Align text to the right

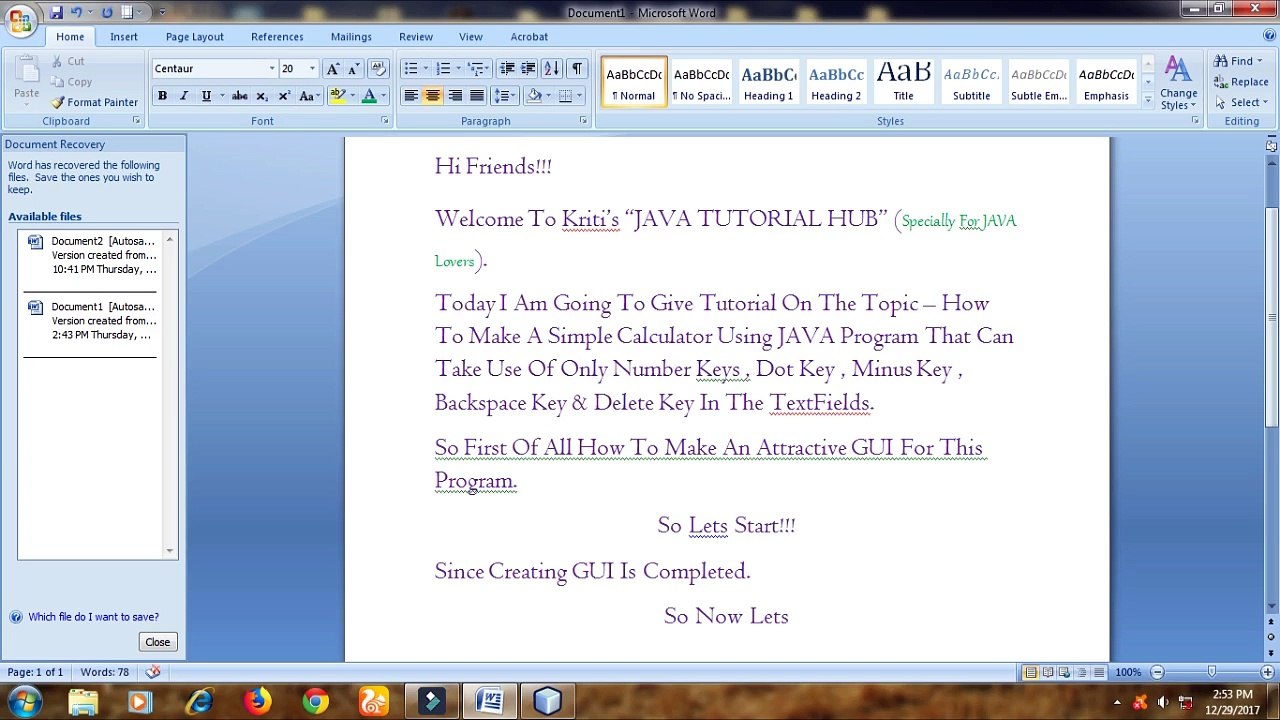(x=455, y=96)
